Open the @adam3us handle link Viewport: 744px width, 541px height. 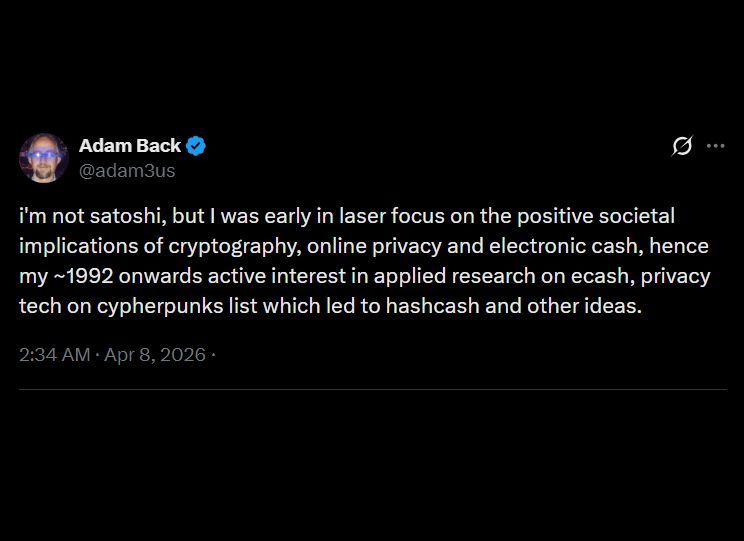click(x=127, y=171)
